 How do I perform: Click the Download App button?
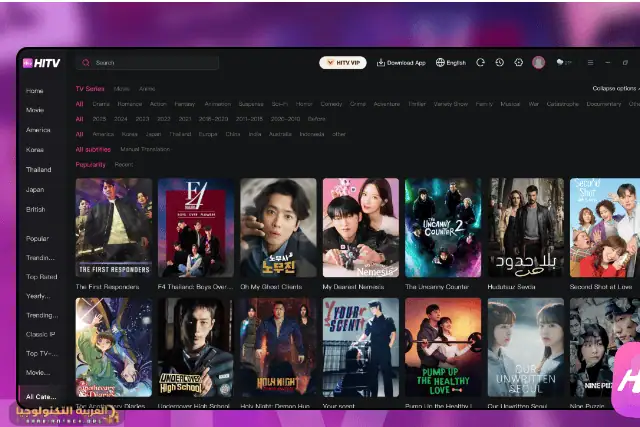point(401,62)
